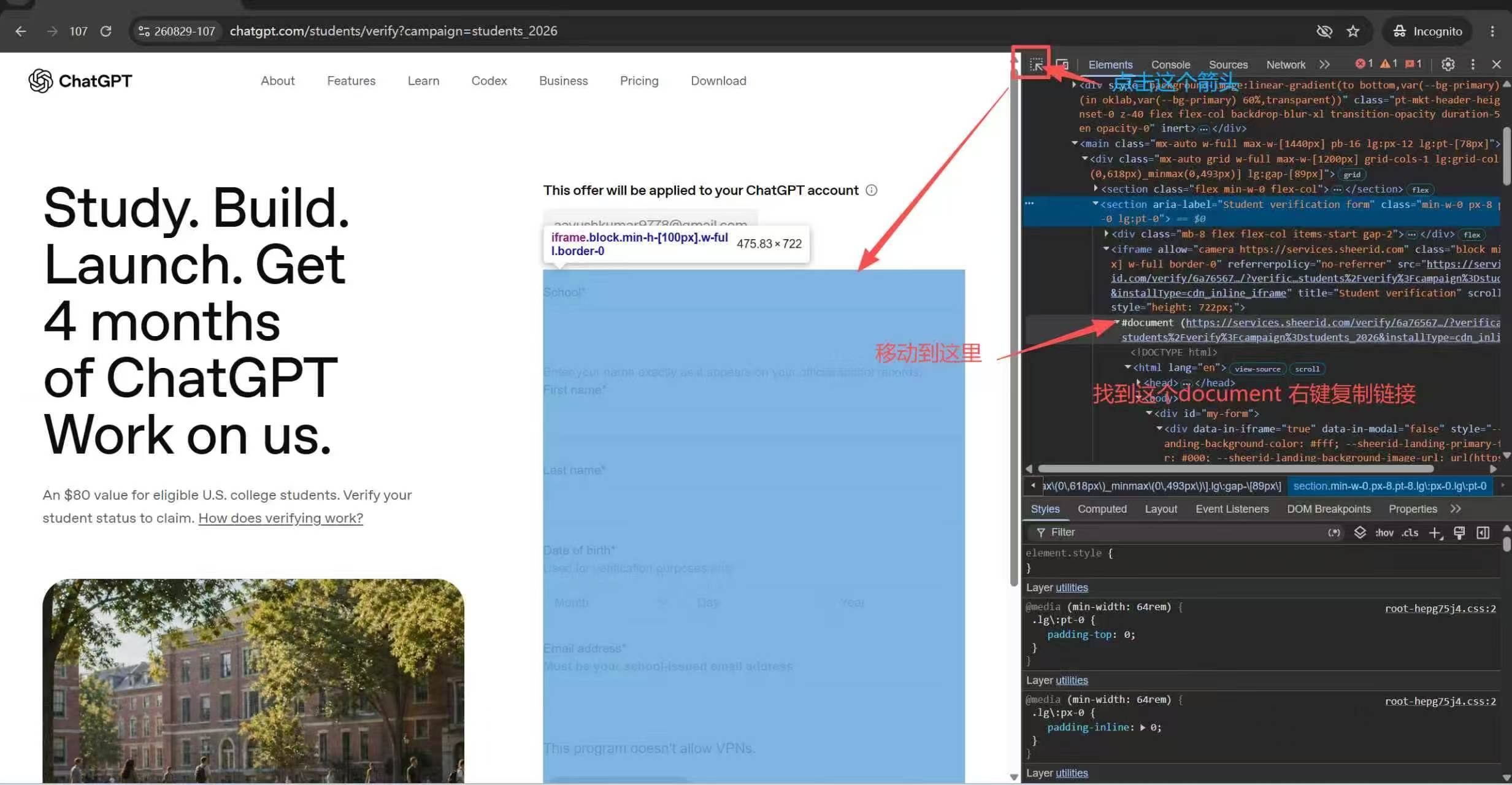This screenshot has height=785, width=1512.
Task: Collapse the html lang=en node arrow
Action: (1127, 367)
